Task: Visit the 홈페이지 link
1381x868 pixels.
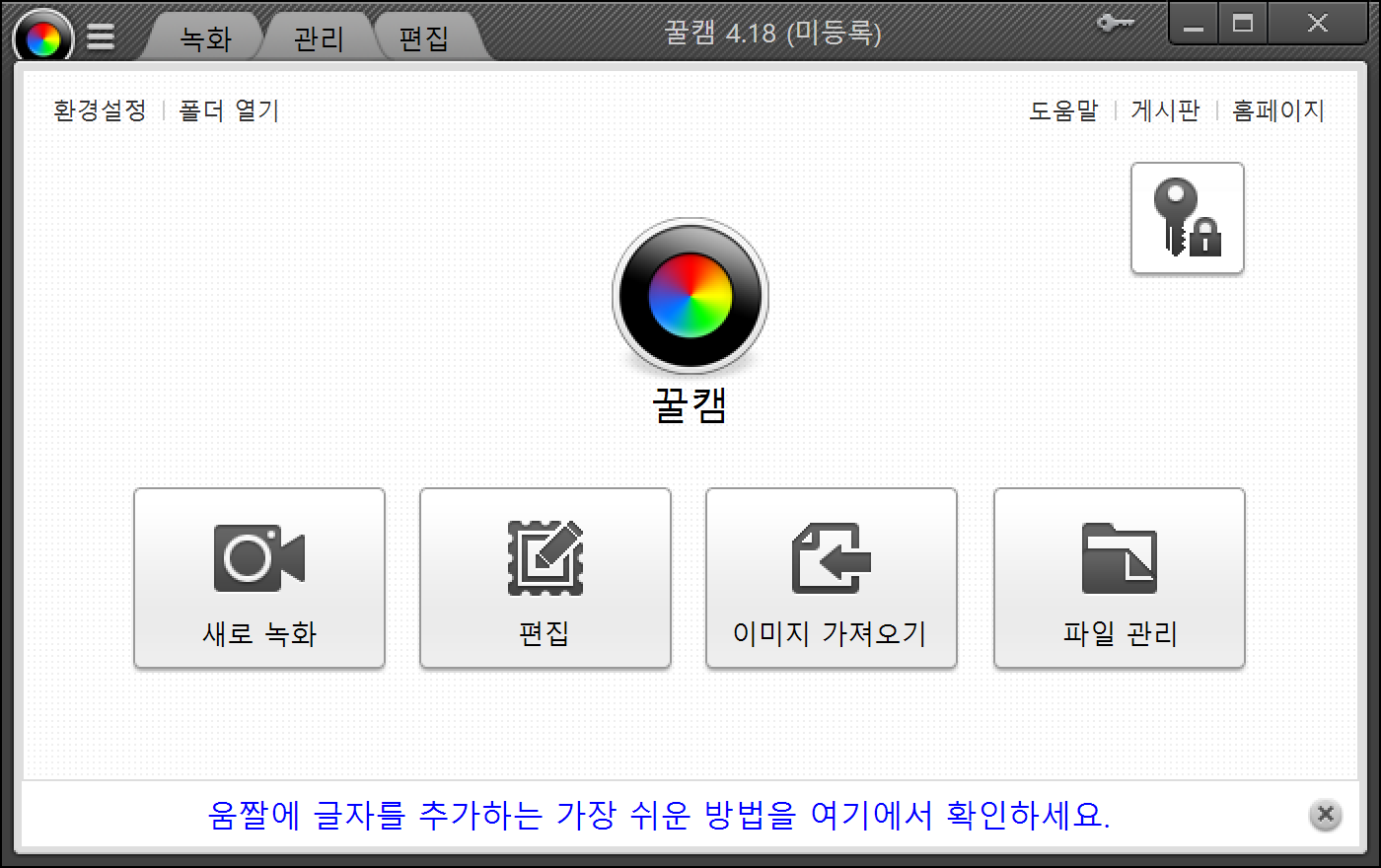Action: click(1278, 110)
